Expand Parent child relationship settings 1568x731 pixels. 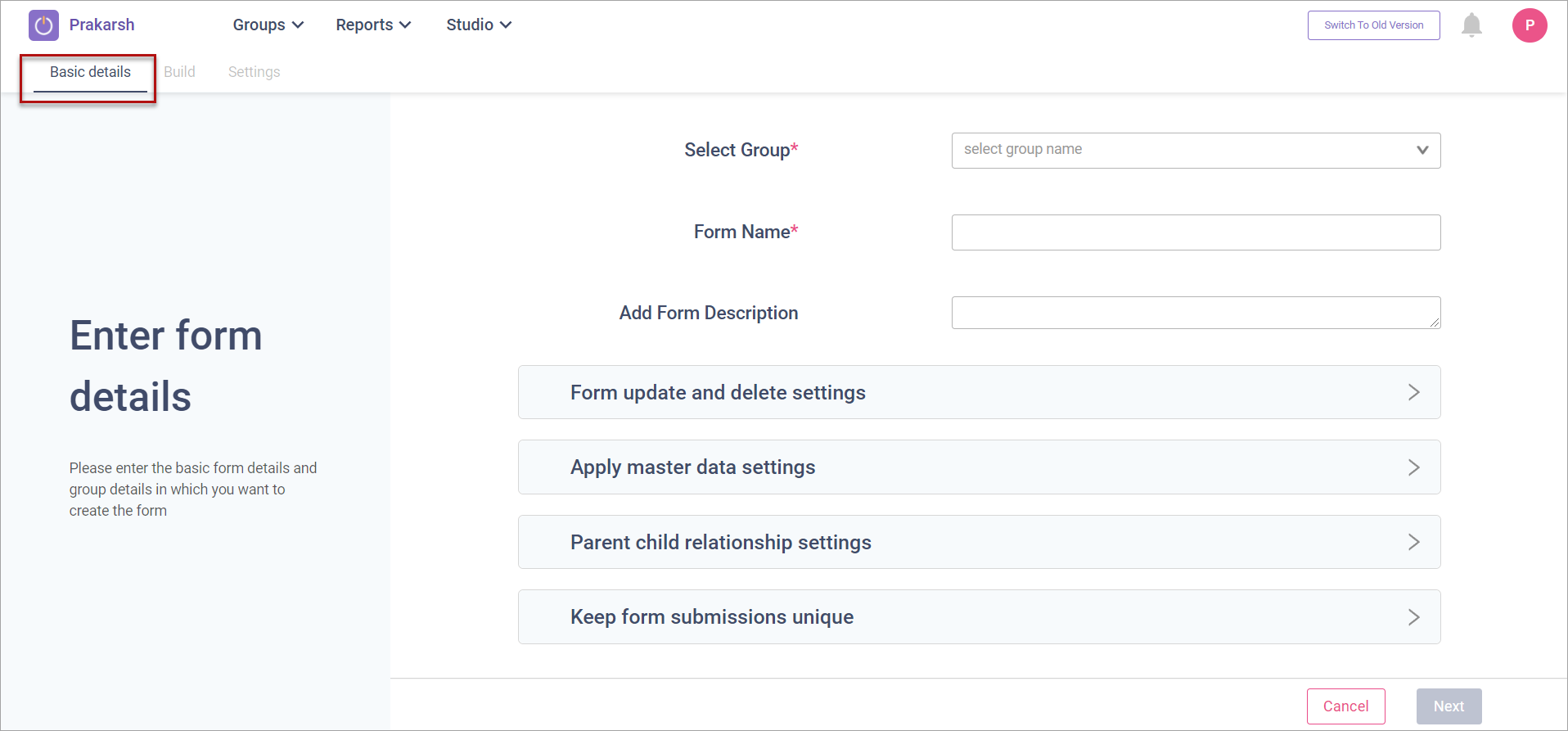coord(979,542)
